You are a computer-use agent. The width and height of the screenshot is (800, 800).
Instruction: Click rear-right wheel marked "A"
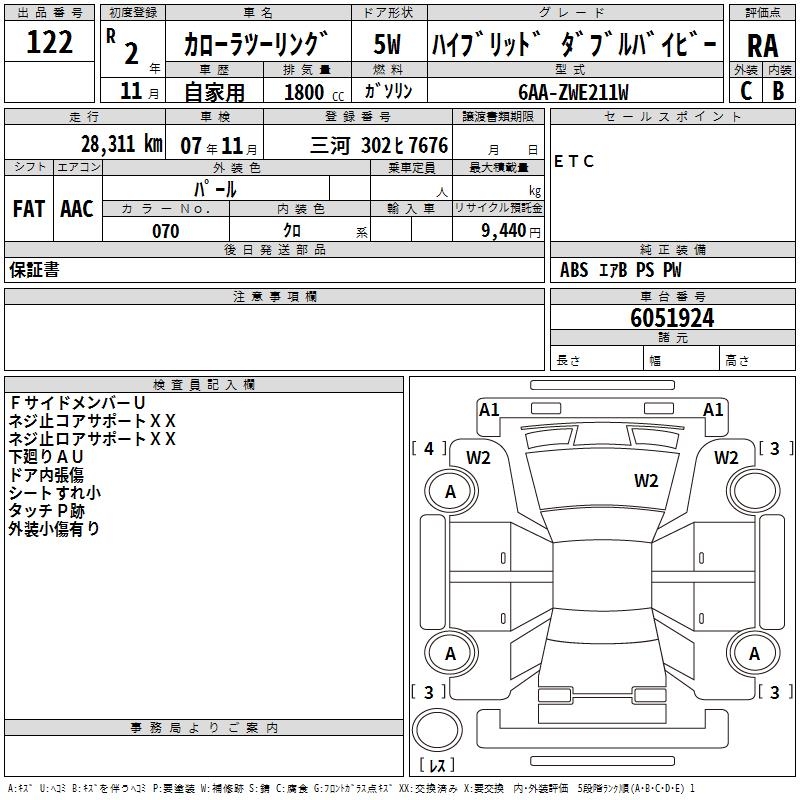pos(754,654)
